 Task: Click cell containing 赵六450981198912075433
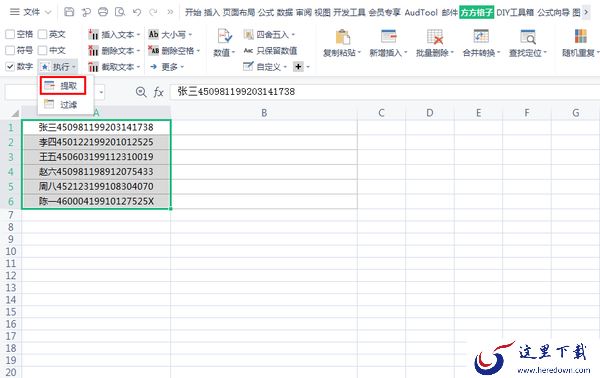(x=96, y=171)
